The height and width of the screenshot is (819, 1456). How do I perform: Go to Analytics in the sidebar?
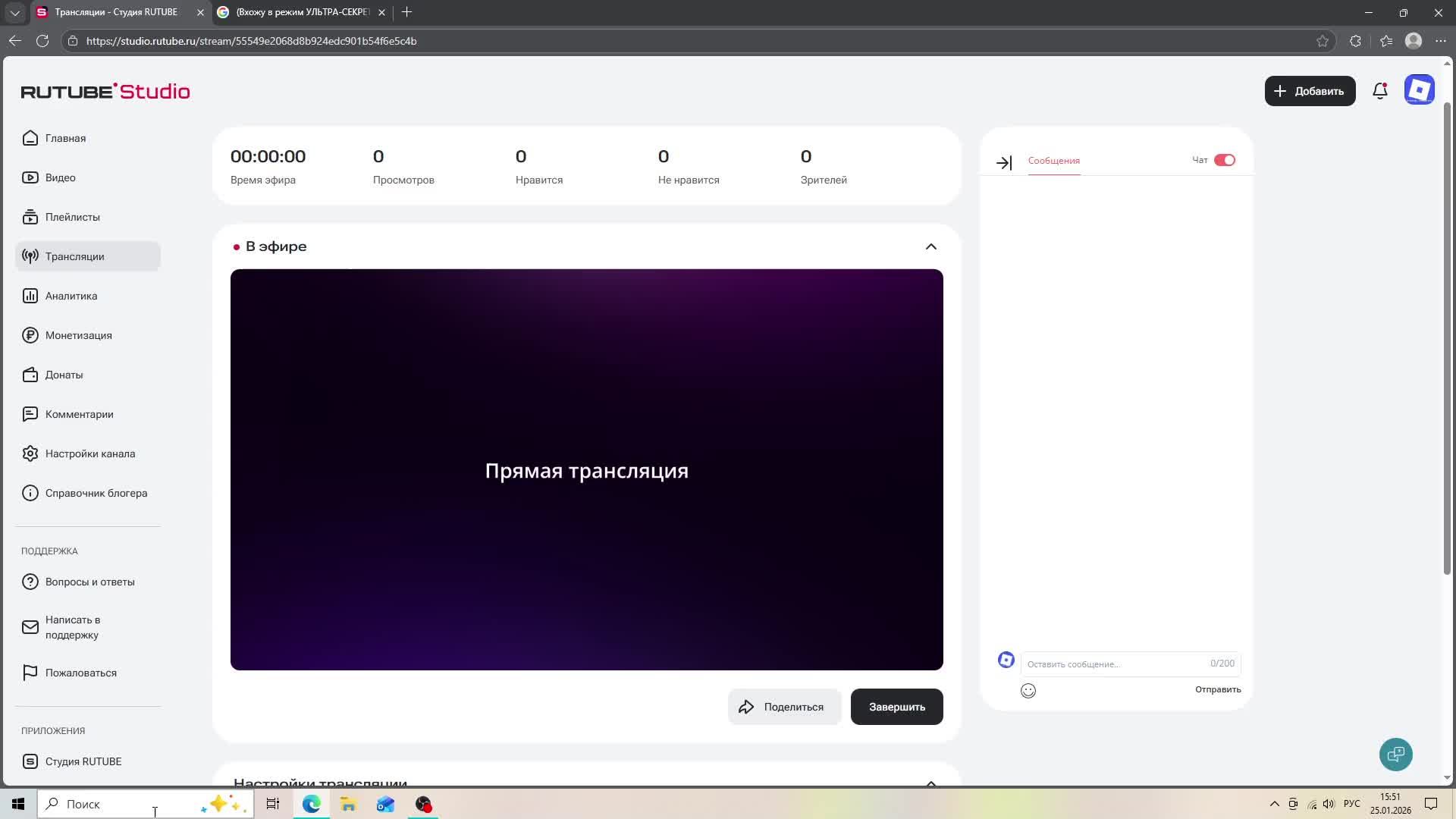click(x=71, y=296)
